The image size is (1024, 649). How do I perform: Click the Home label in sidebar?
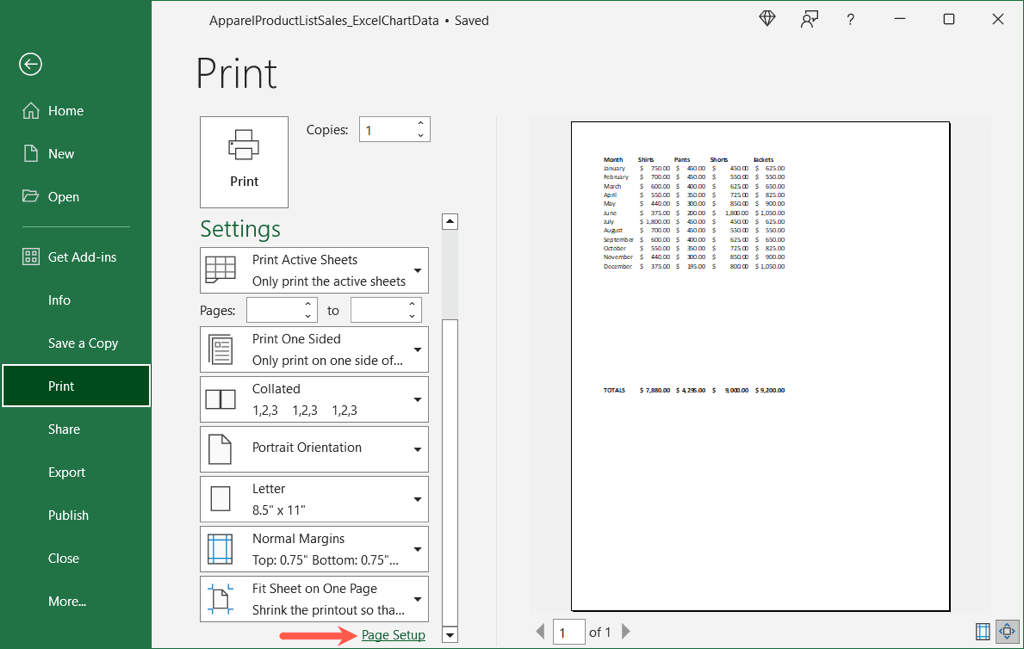click(x=66, y=111)
